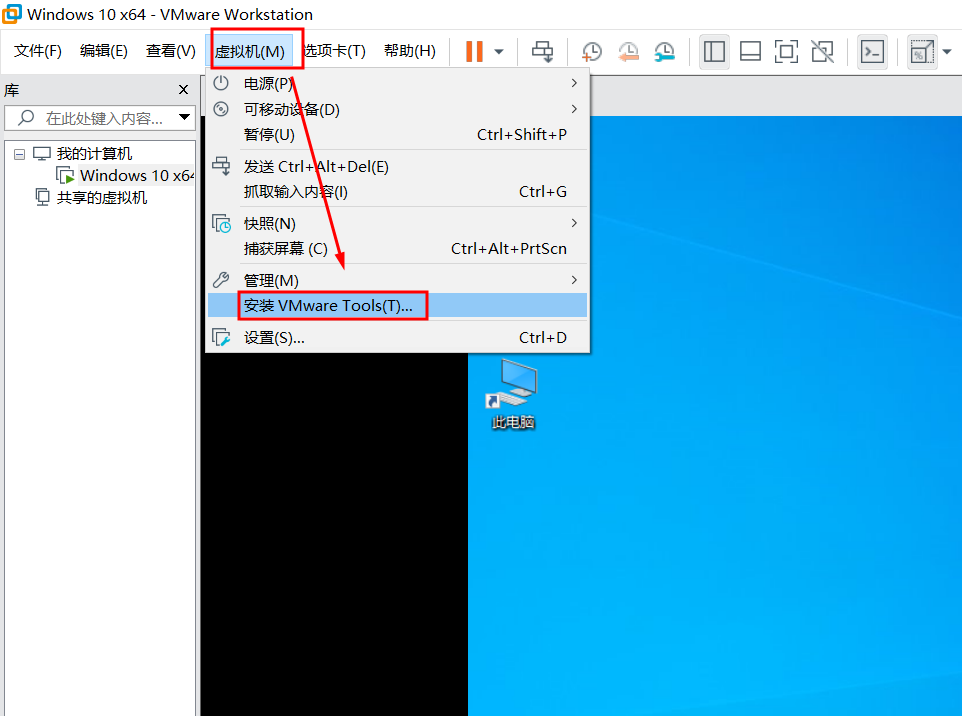Screen dimensions: 962x716
Task: Click the 虚拟机(M) menu
Action: pyautogui.click(x=250, y=52)
